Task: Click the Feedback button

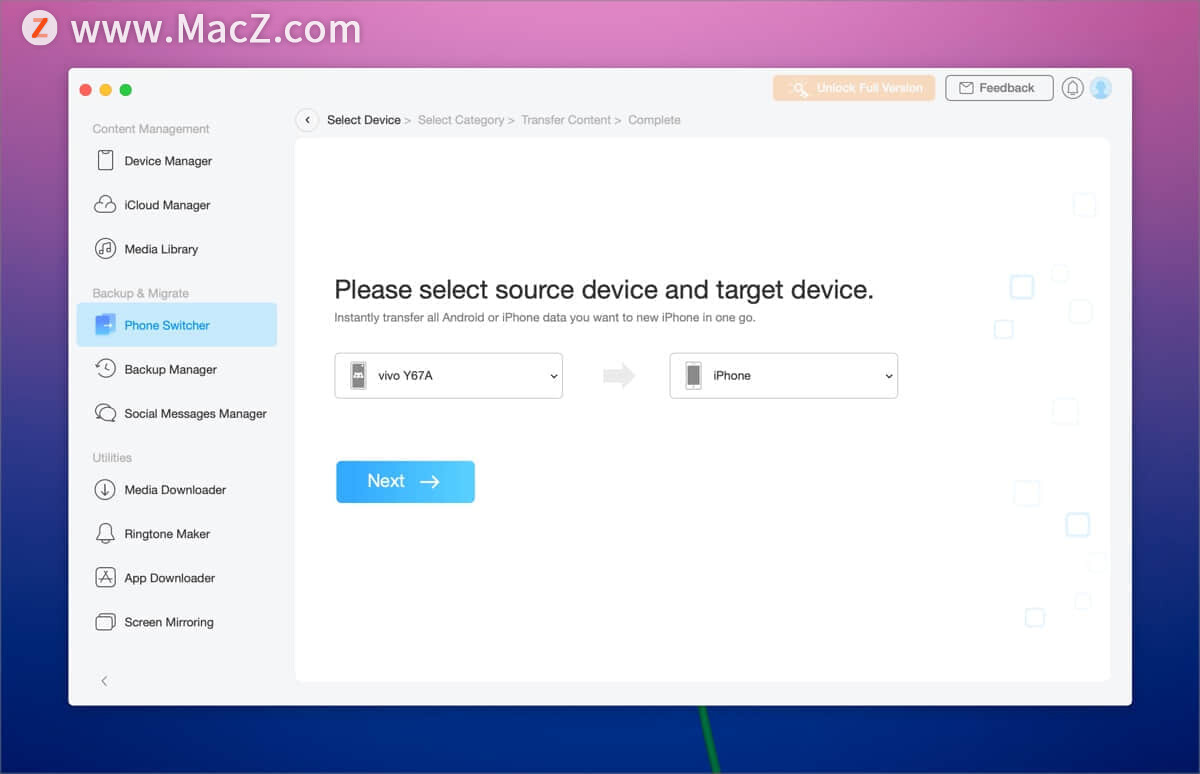Action: 999,88
